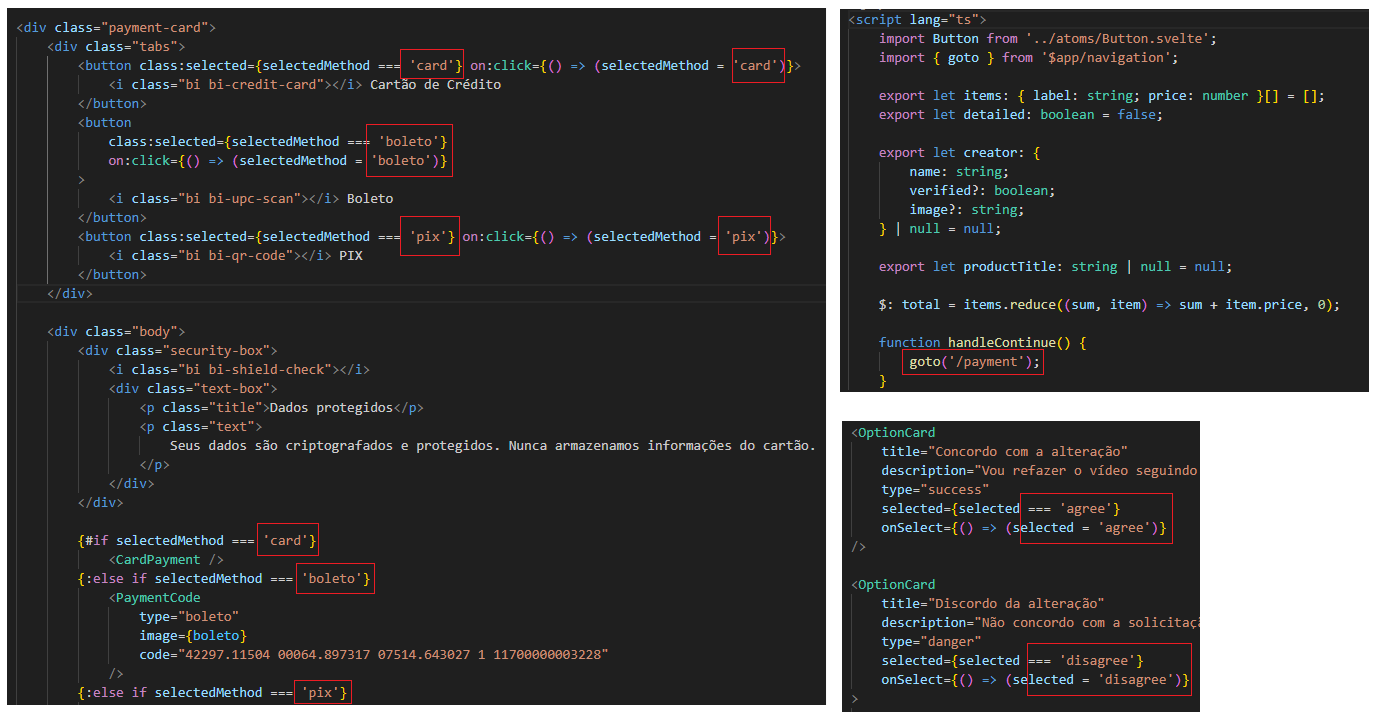This screenshot has height=724, width=1380.
Task: Click the goto('/payment') call
Action: 973,362
